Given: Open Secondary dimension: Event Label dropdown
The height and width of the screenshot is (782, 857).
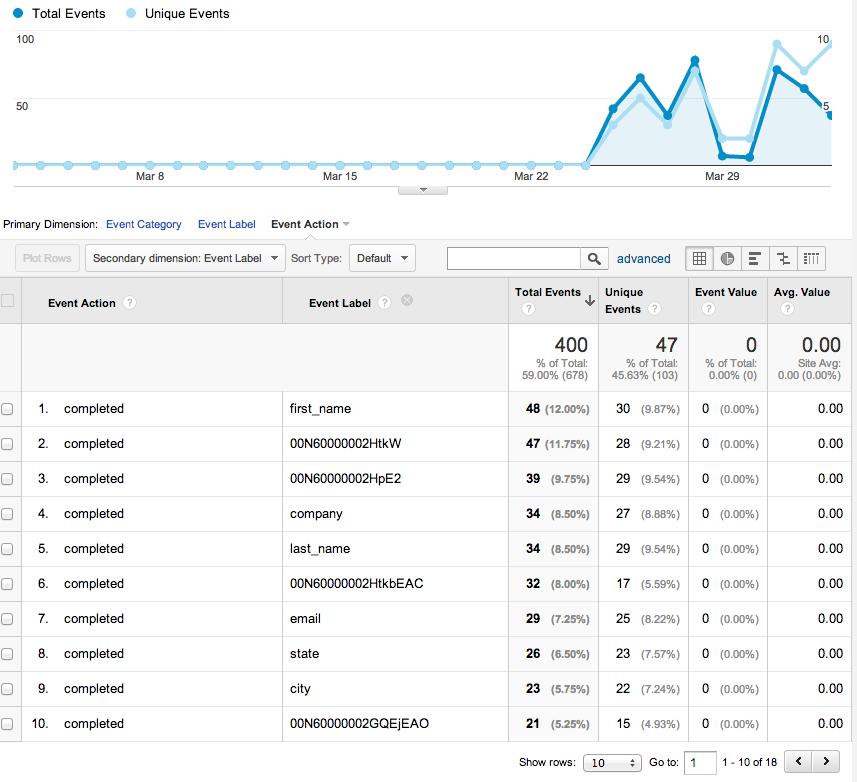Looking at the screenshot, I should [185, 258].
